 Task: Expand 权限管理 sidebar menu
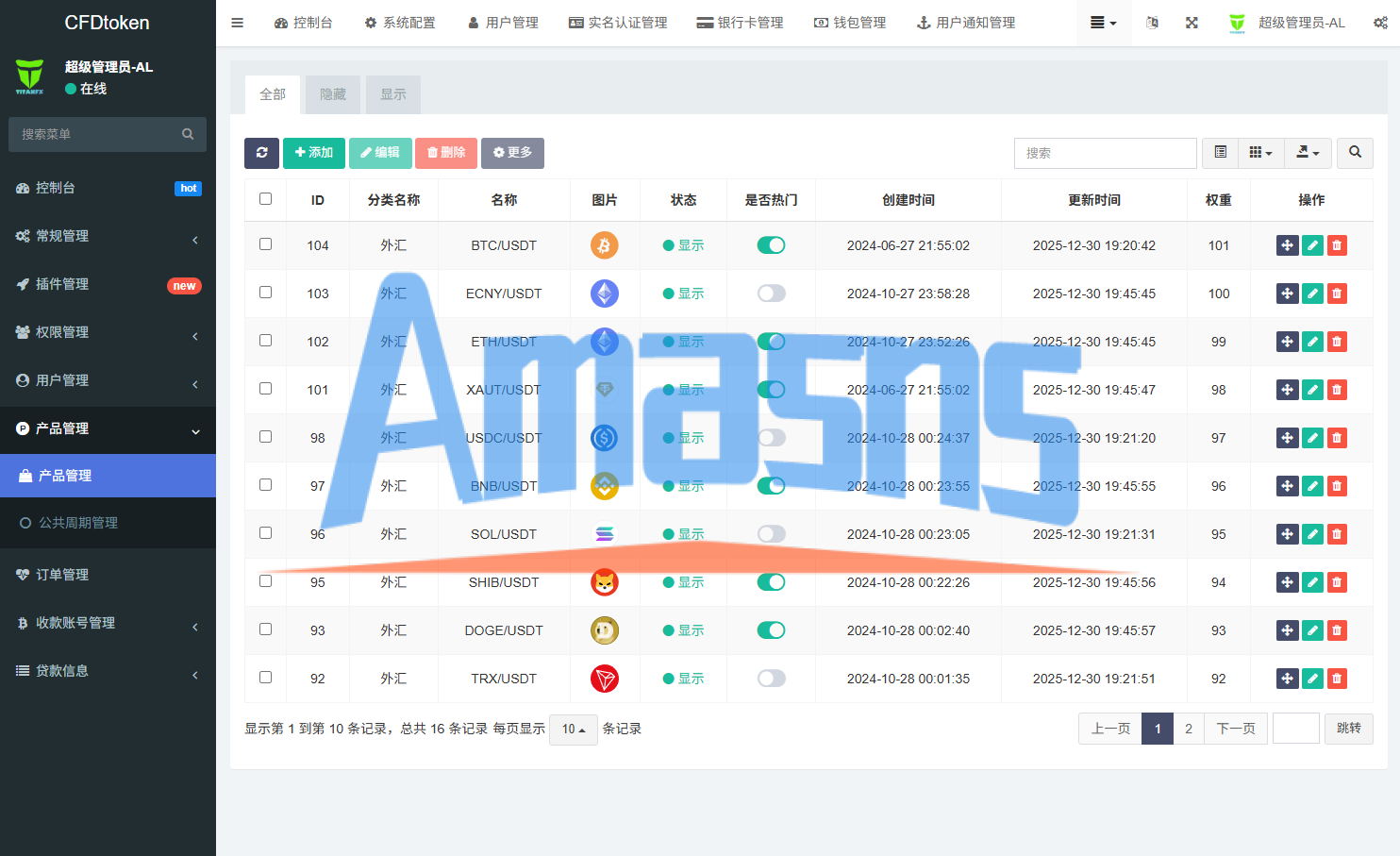pyautogui.click(x=108, y=332)
